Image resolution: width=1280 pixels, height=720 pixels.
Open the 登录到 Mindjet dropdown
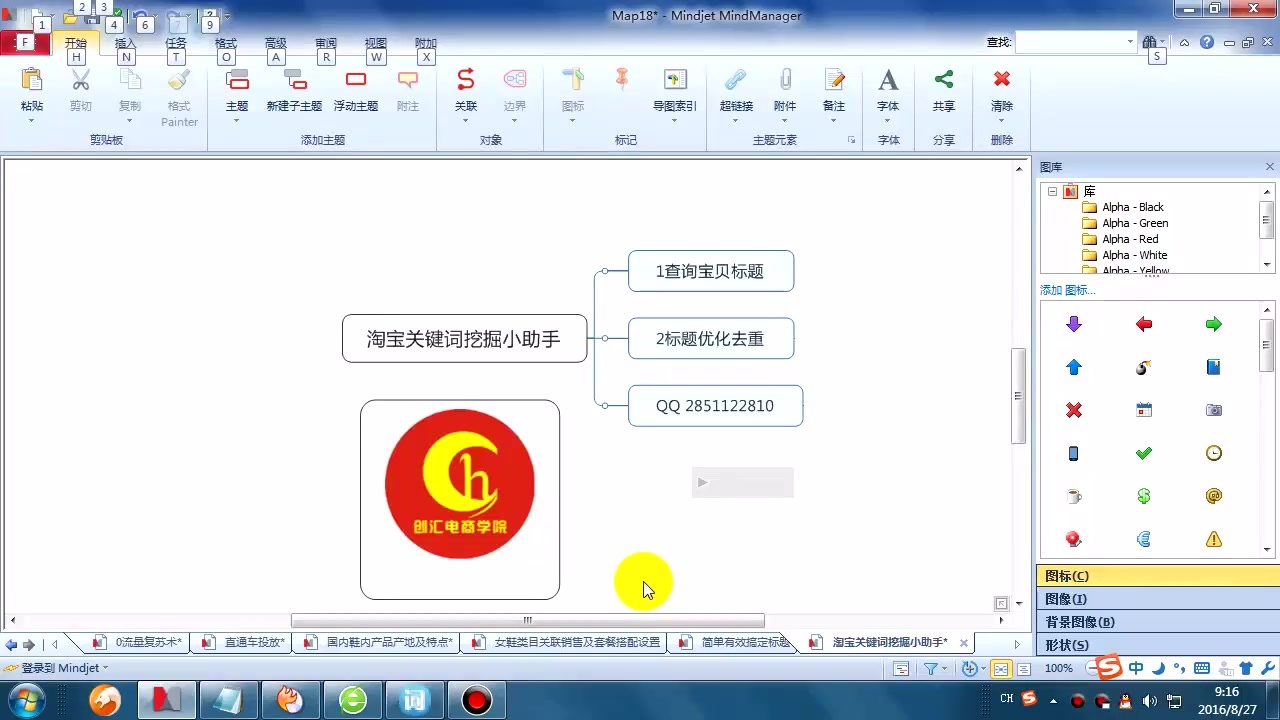[x=104, y=668]
